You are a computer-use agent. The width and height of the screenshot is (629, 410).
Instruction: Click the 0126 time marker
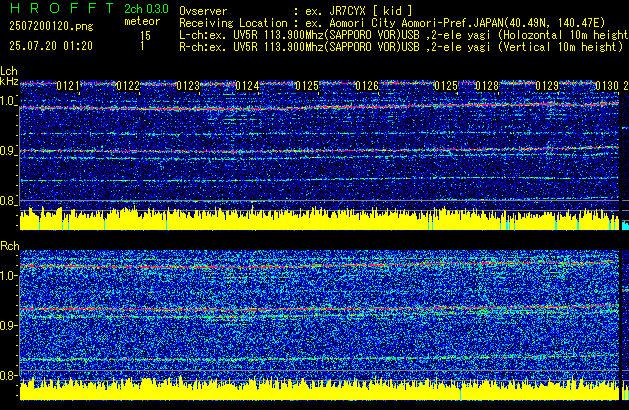tap(367, 86)
